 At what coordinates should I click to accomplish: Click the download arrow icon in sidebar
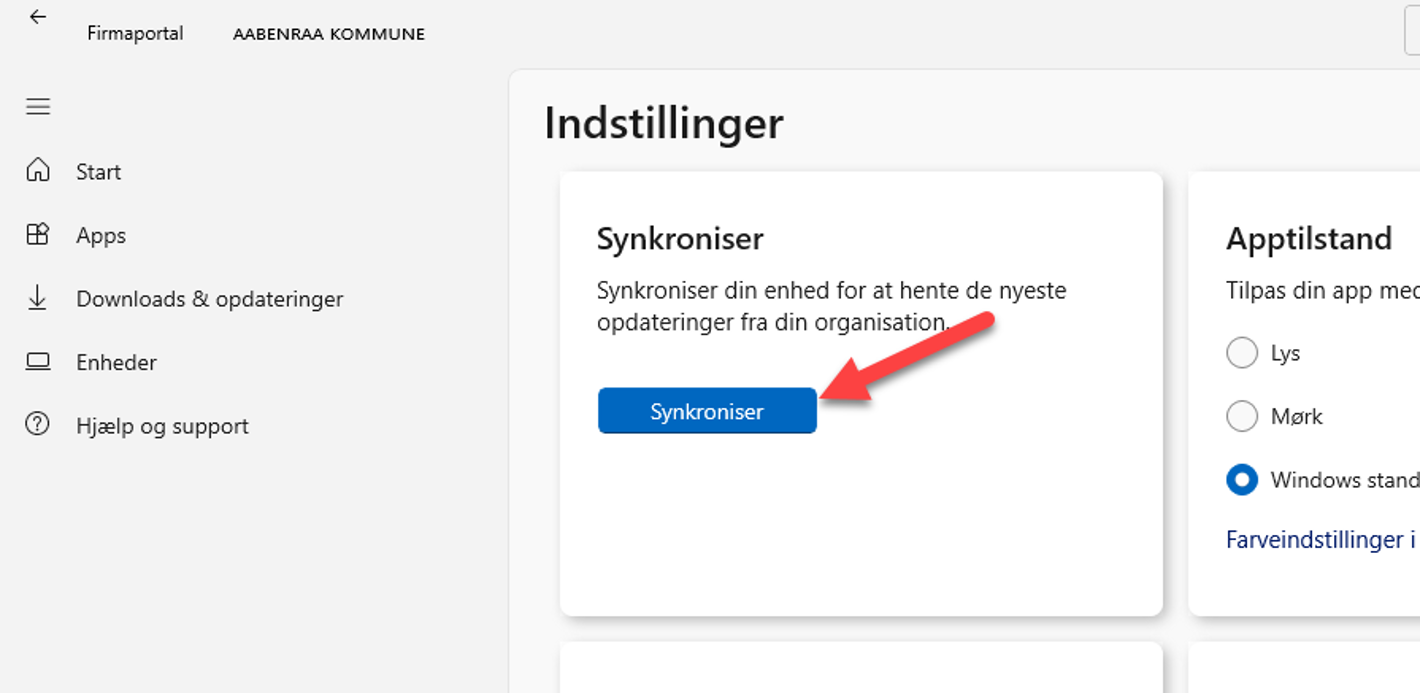(x=38, y=298)
